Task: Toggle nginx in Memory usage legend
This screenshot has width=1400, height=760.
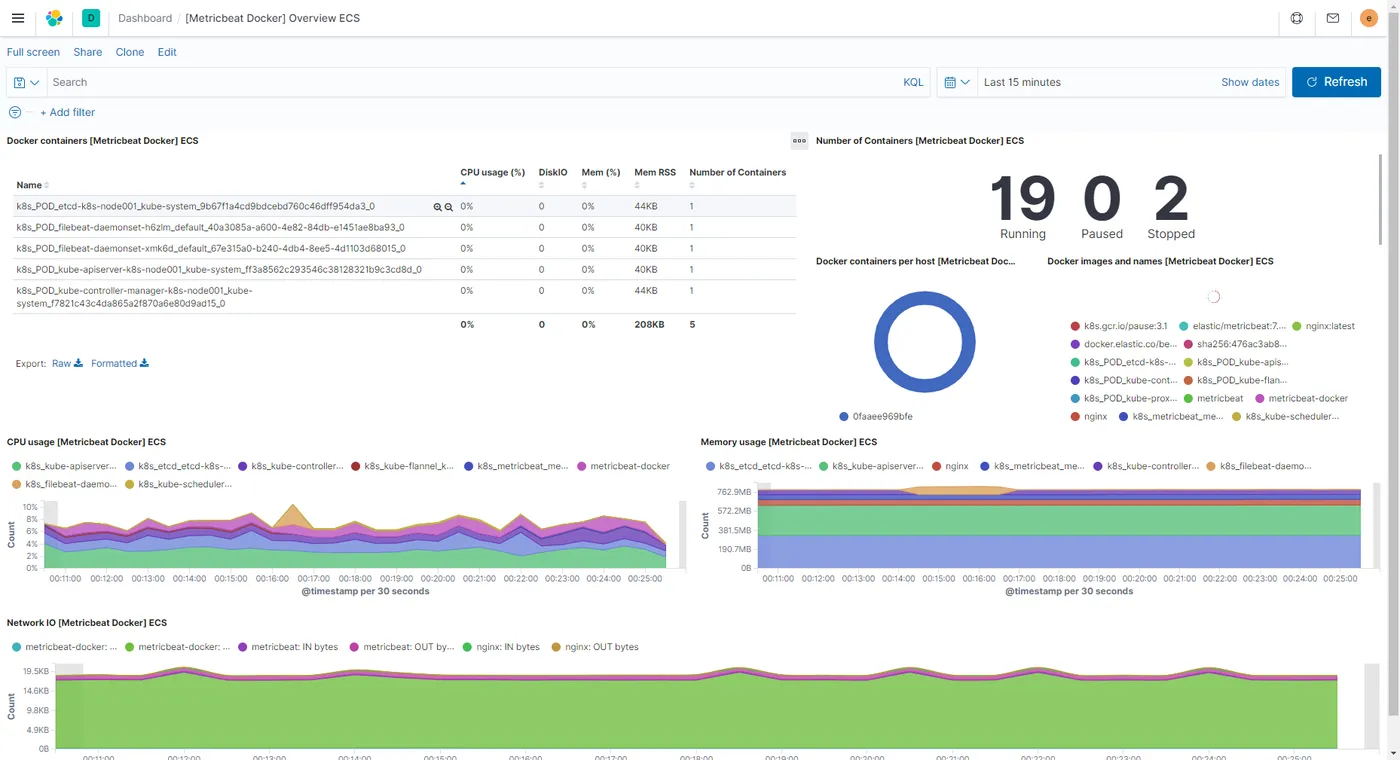Action: coord(951,466)
